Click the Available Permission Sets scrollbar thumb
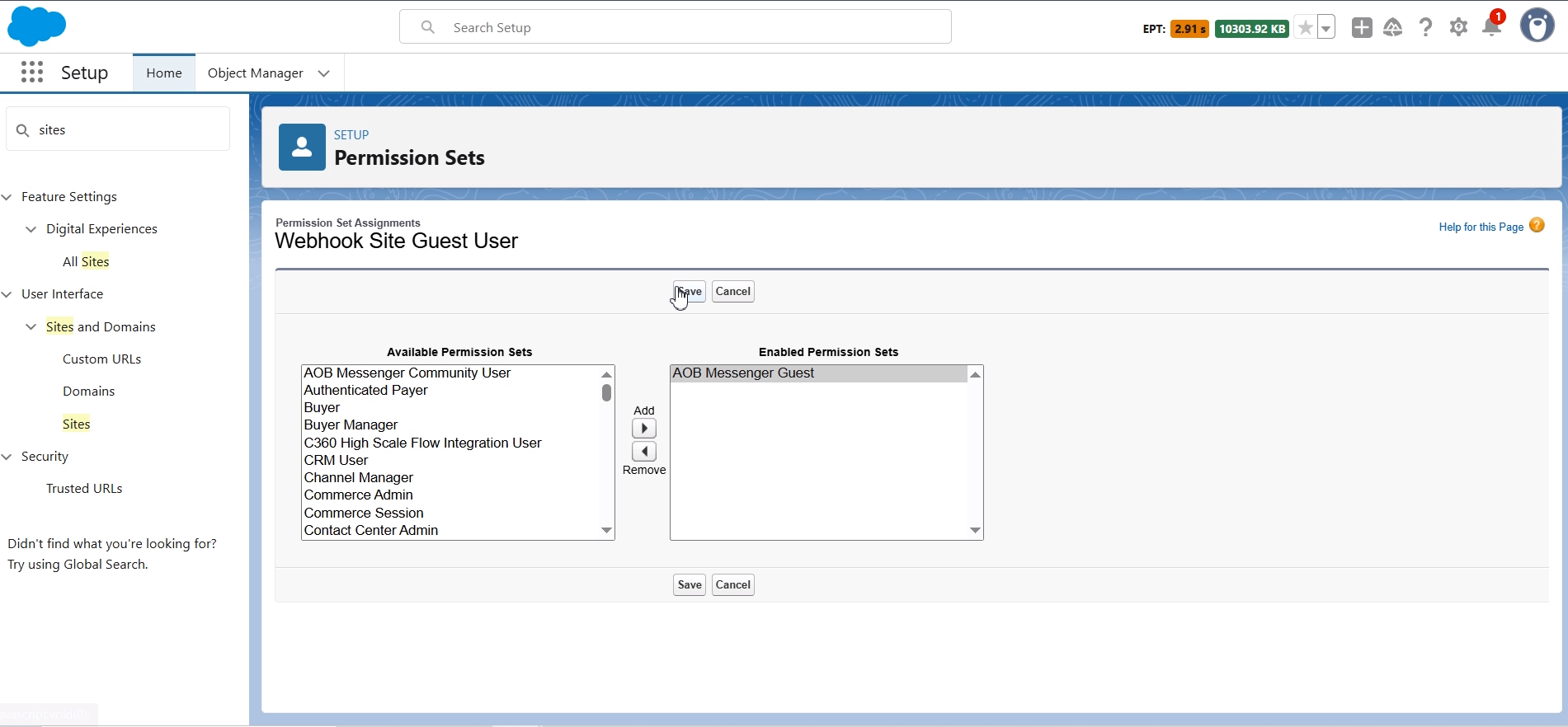The image size is (1568, 727). click(606, 392)
